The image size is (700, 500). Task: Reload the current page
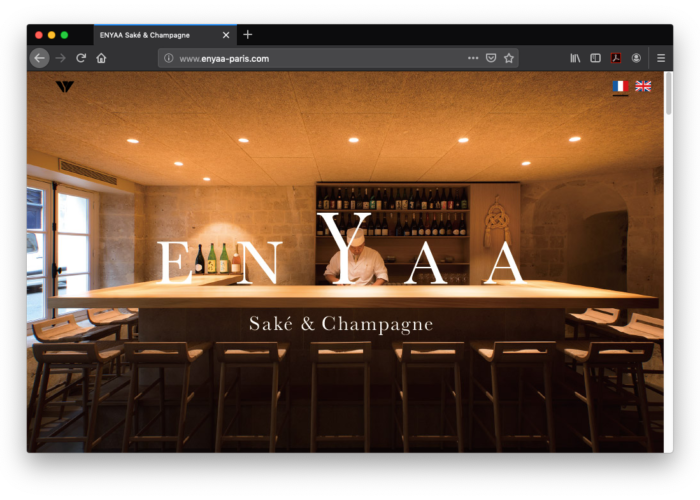[x=81, y=58]
